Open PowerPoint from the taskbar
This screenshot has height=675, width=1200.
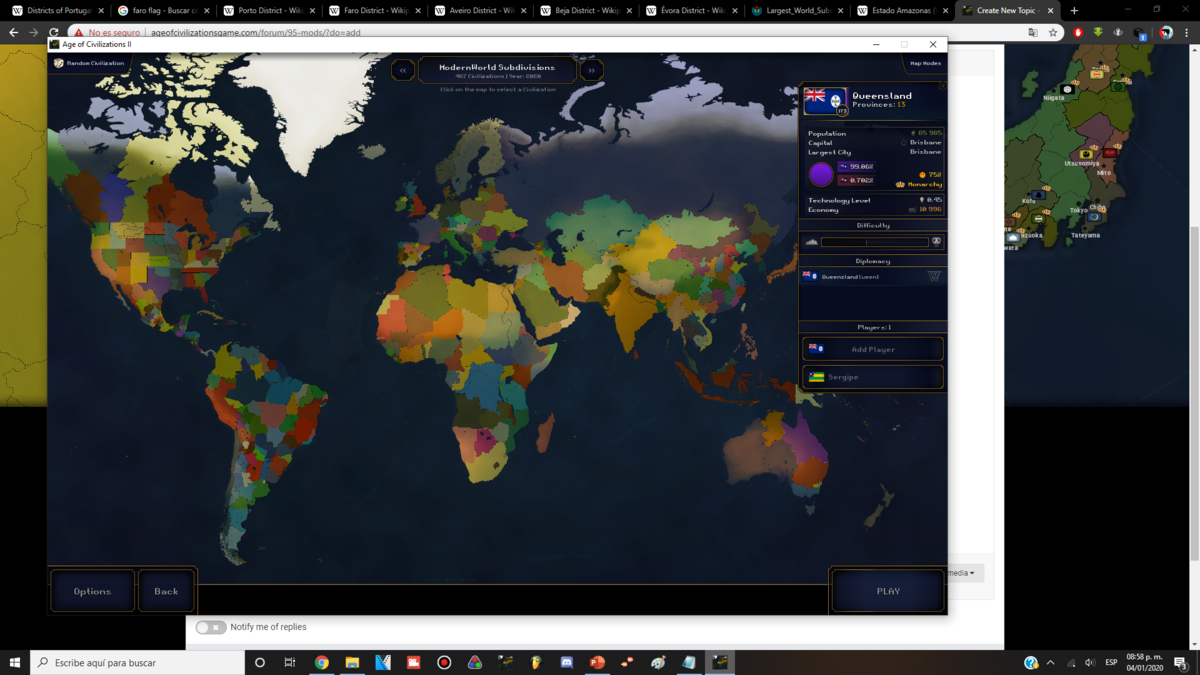click(x=597, y=662)
